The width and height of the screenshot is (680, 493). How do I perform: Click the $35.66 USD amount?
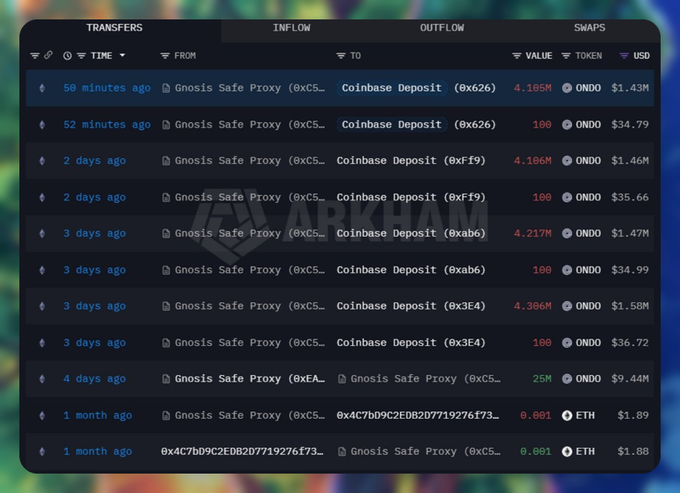click(x=630, y=197)
